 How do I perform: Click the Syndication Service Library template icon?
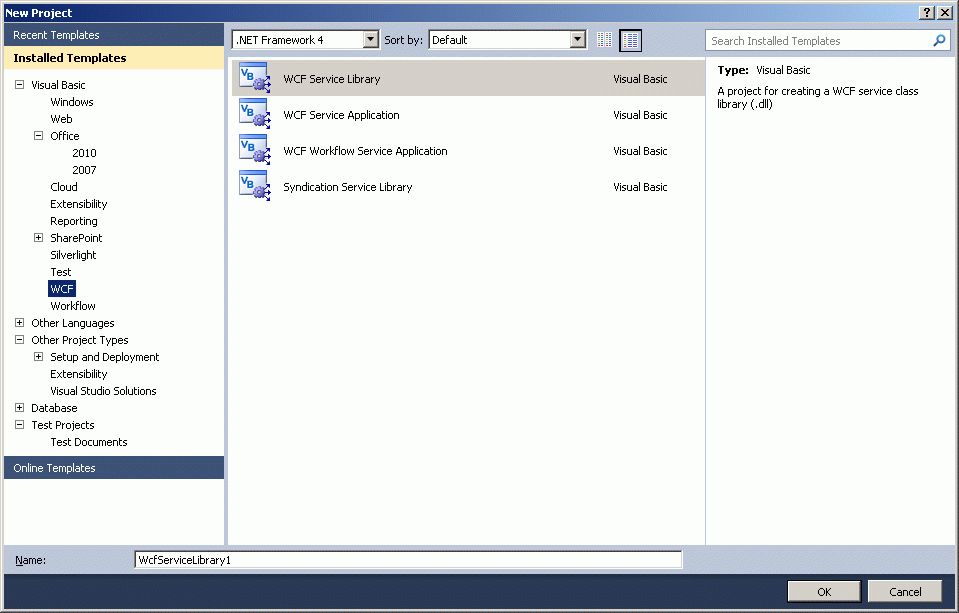tap(254, 186)
